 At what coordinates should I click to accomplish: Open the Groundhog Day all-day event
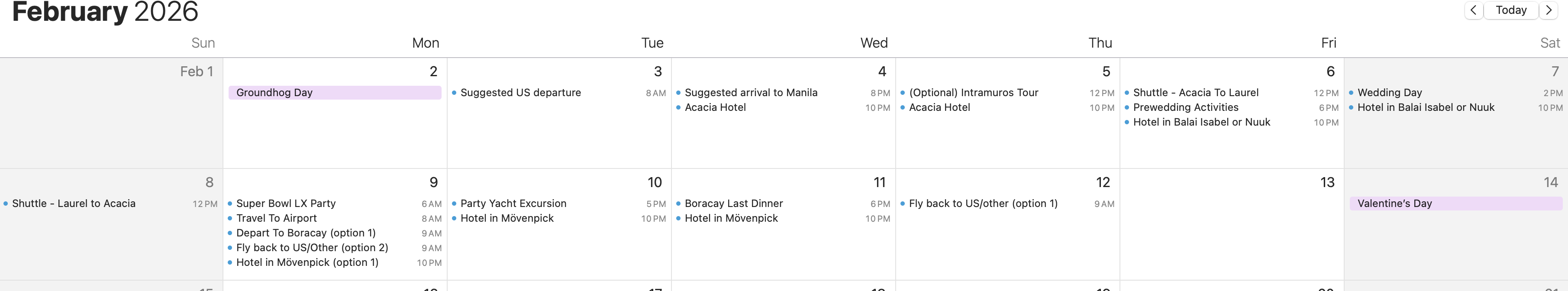coord(335,93)
